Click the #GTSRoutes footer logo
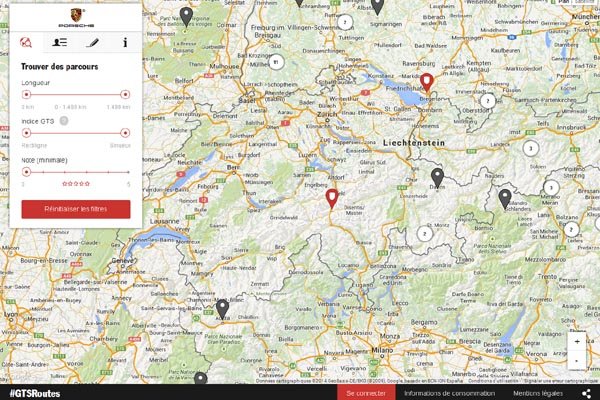600x400 pixels. [35, 393]
